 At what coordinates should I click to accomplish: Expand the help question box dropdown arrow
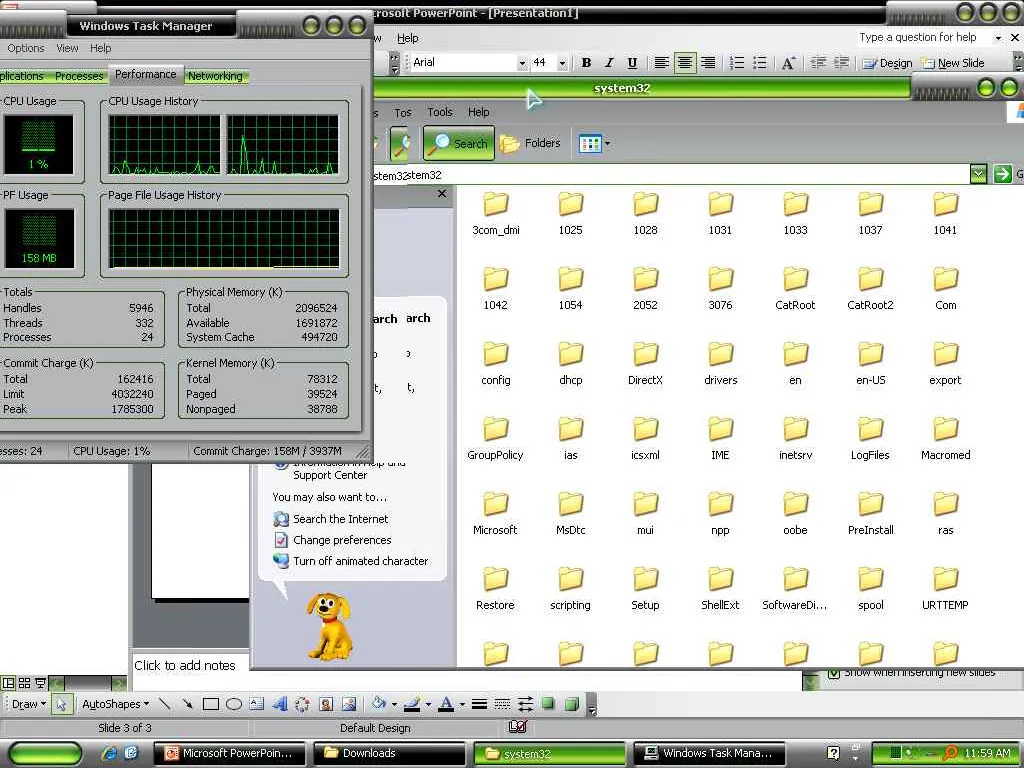[998, 38]
